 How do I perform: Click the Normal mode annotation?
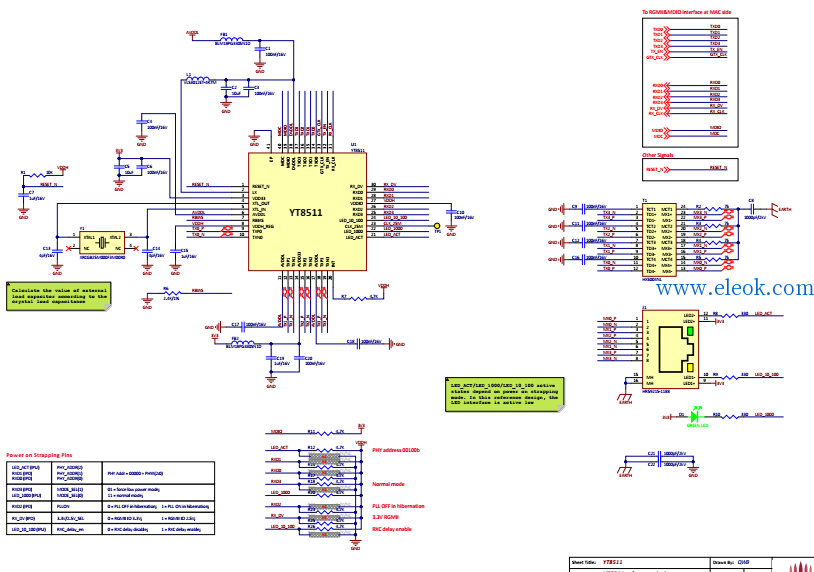click(x=388, y=484)
